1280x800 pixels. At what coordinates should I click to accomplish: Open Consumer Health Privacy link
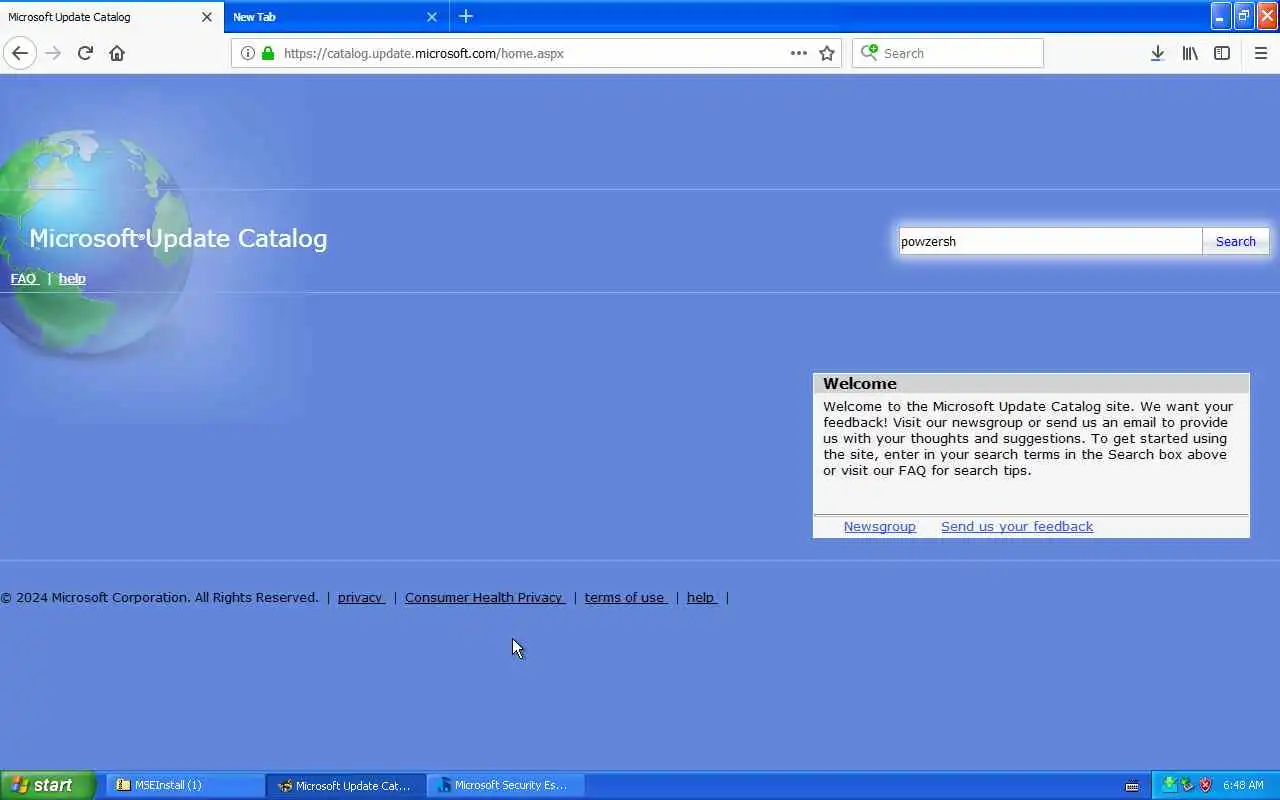tap(485, 597)
